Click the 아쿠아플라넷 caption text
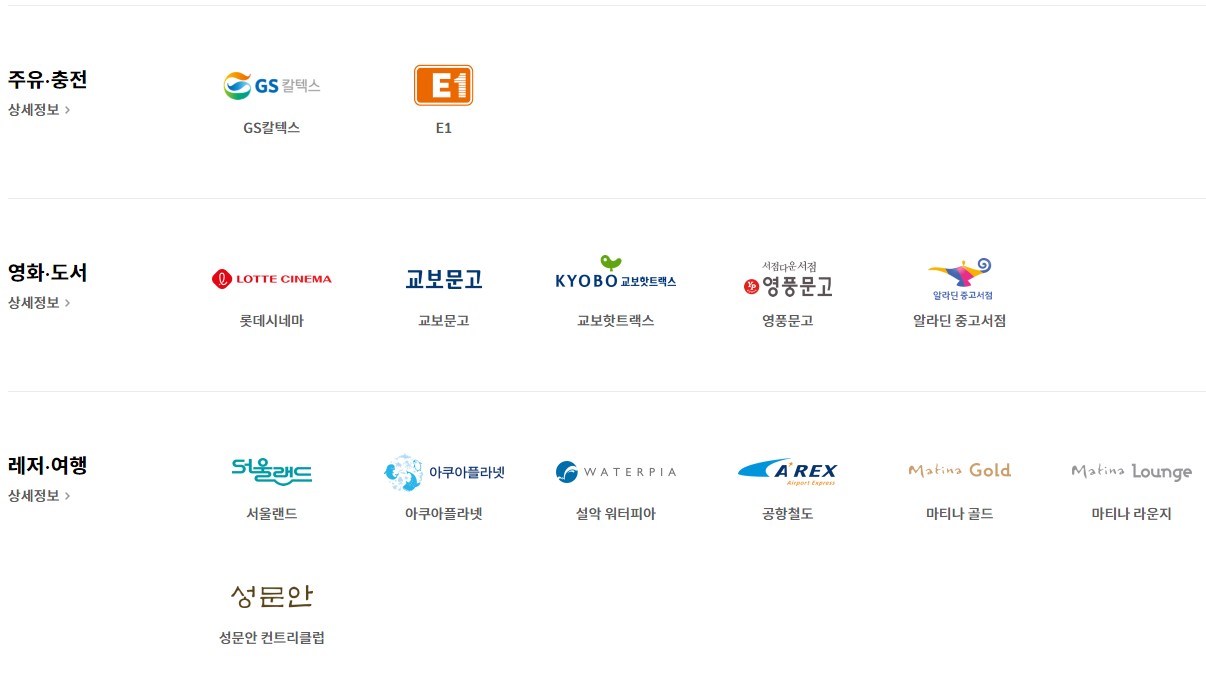 click(444, 514)
